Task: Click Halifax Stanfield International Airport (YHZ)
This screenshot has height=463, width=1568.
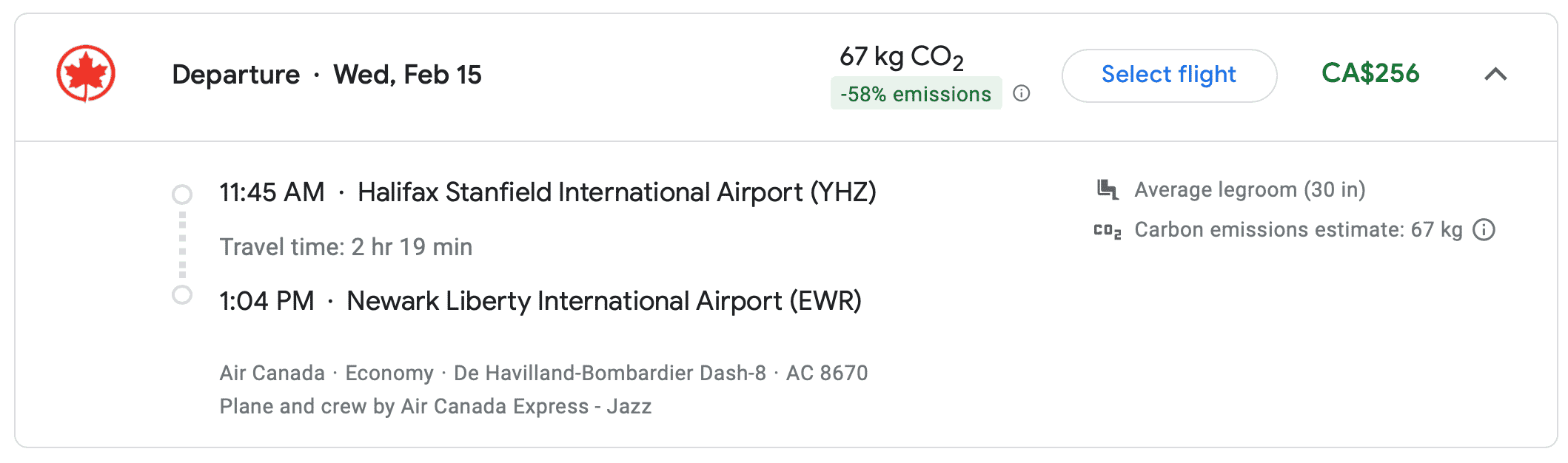Action: 617,192
